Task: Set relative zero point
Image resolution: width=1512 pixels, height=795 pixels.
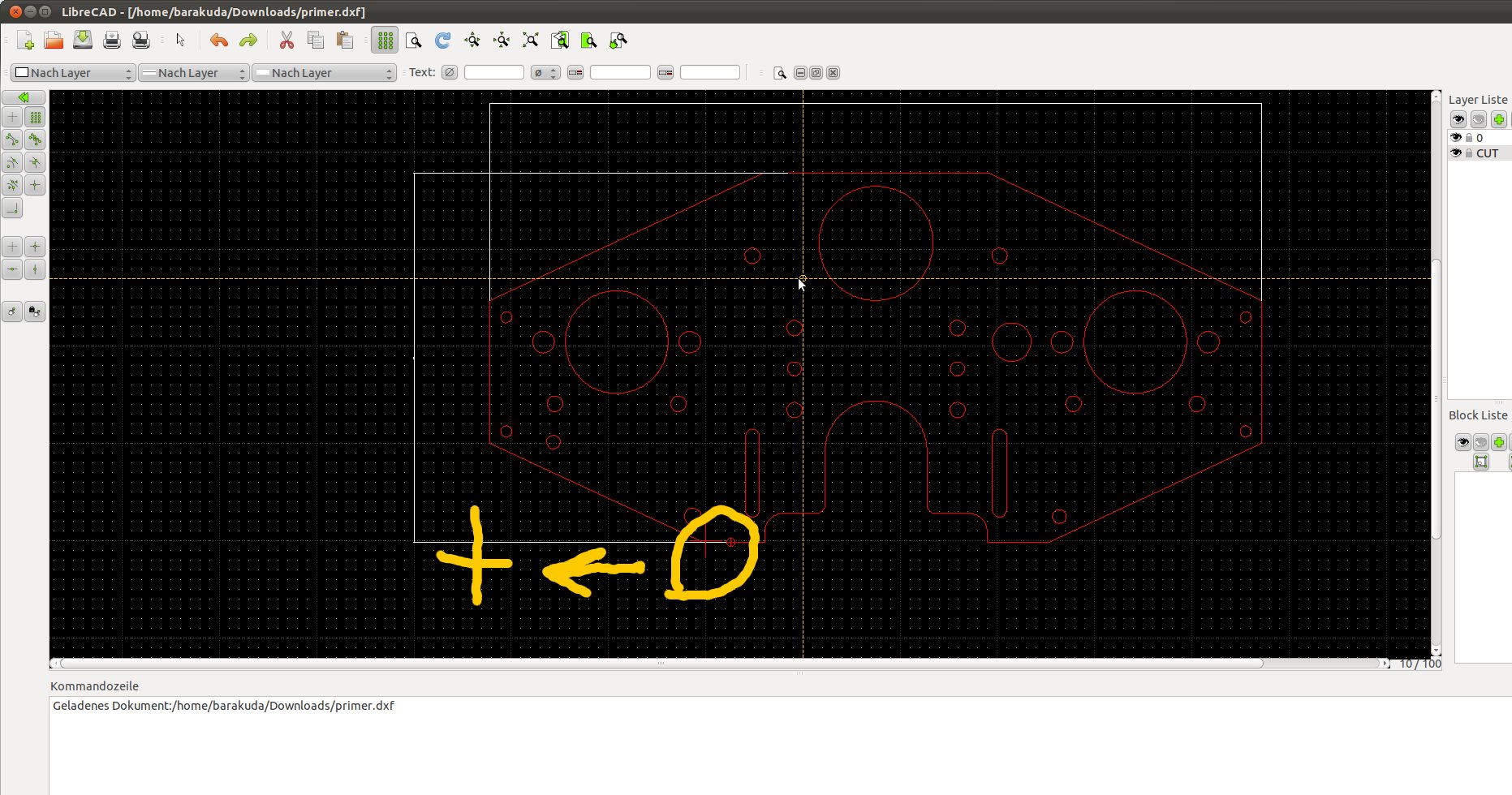Action: [x=12, y=312]
